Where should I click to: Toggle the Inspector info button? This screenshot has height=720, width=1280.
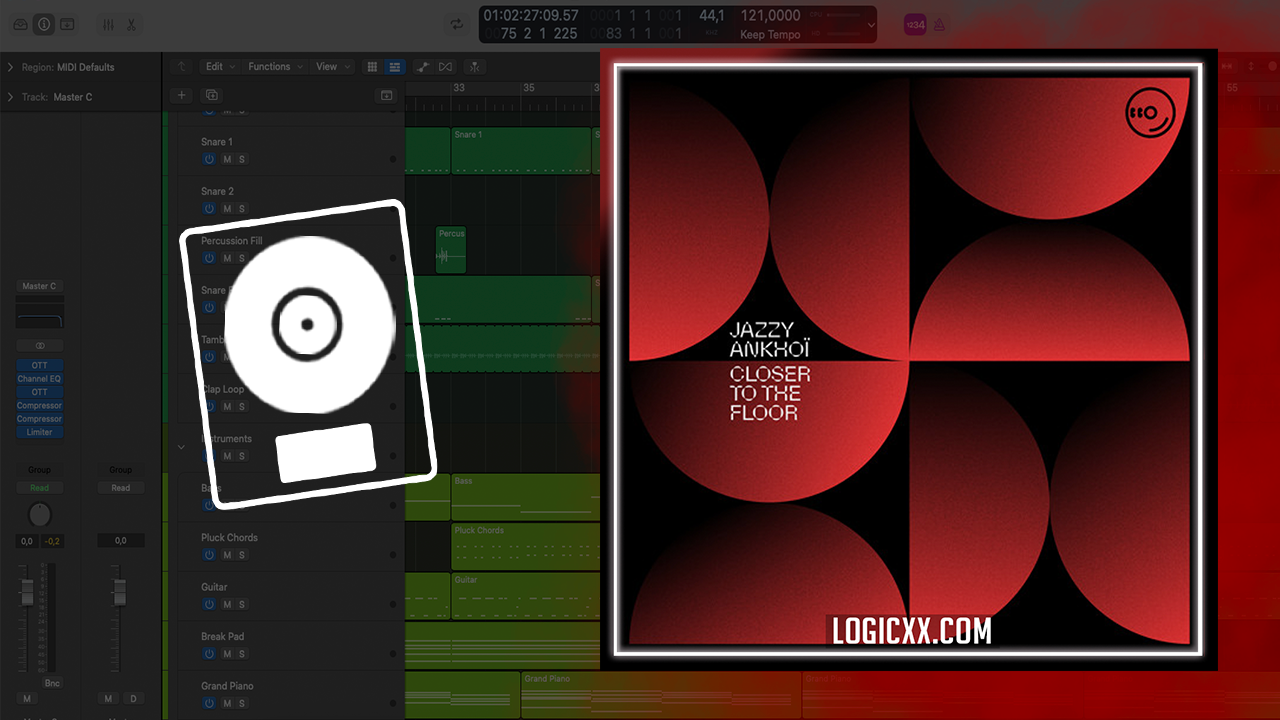tap(44, 24)
